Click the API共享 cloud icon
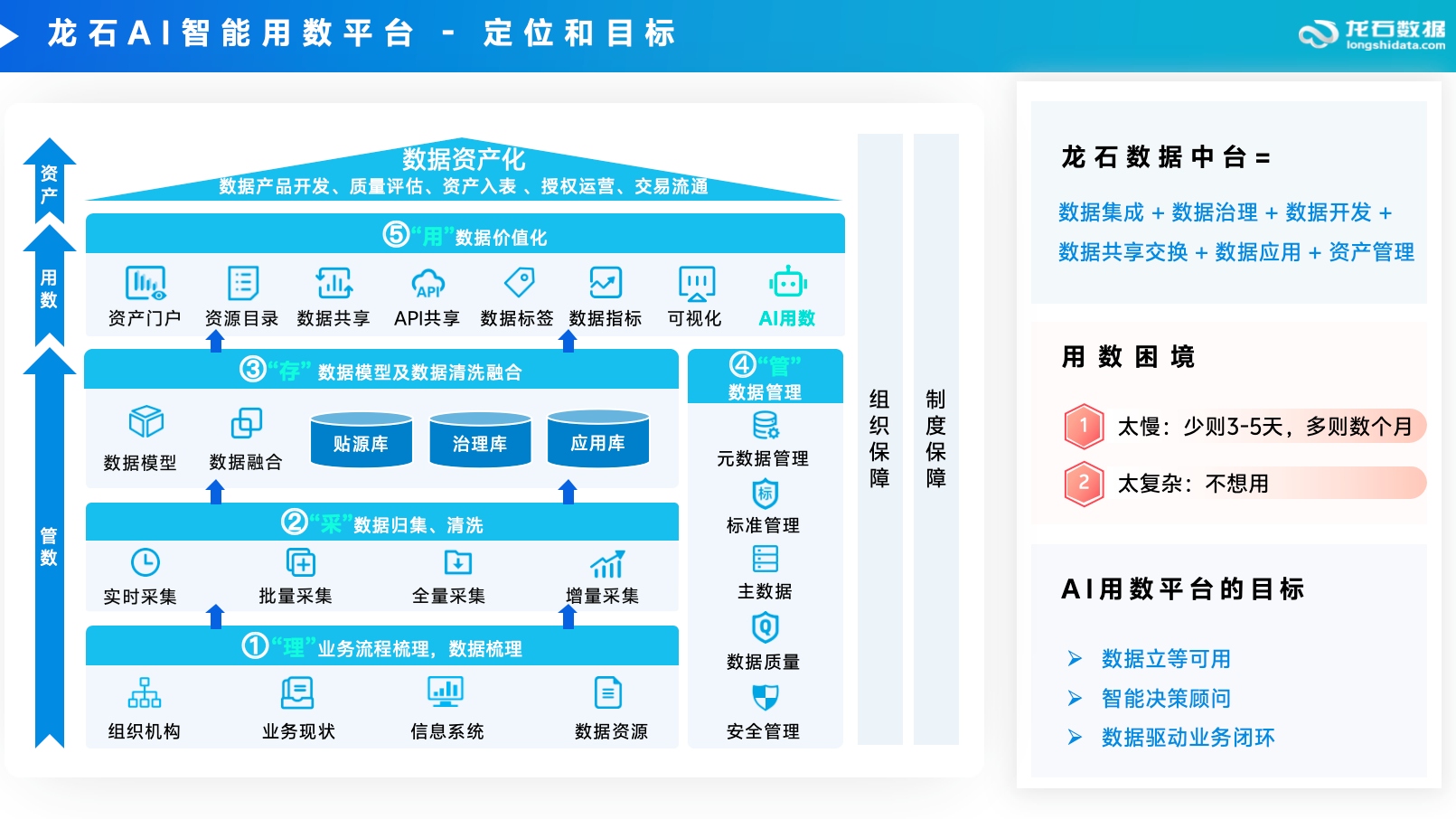This screenshot has height=819, width=1456. [427, 284]
